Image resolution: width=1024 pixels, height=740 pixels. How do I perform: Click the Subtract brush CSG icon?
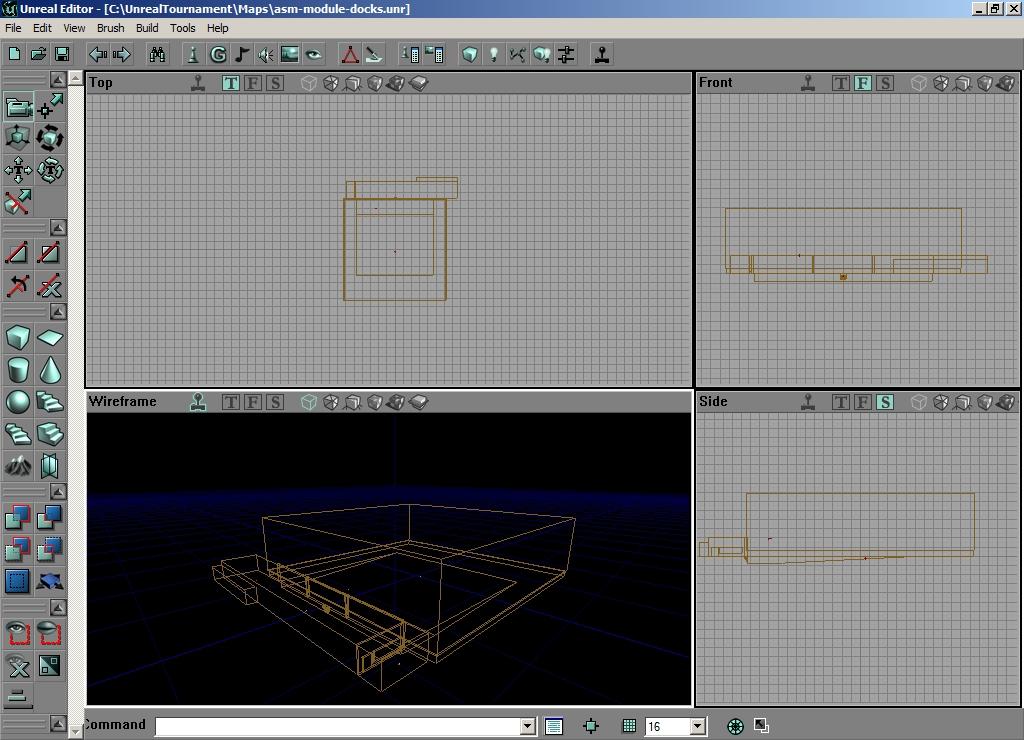point(50,517)
